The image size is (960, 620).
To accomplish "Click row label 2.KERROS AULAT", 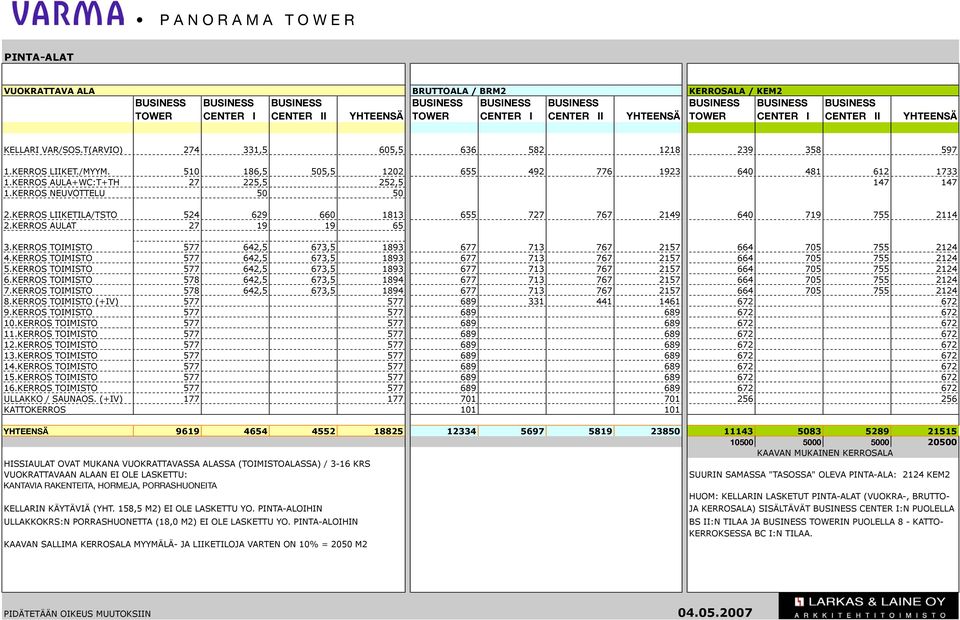I will point(40,226).
